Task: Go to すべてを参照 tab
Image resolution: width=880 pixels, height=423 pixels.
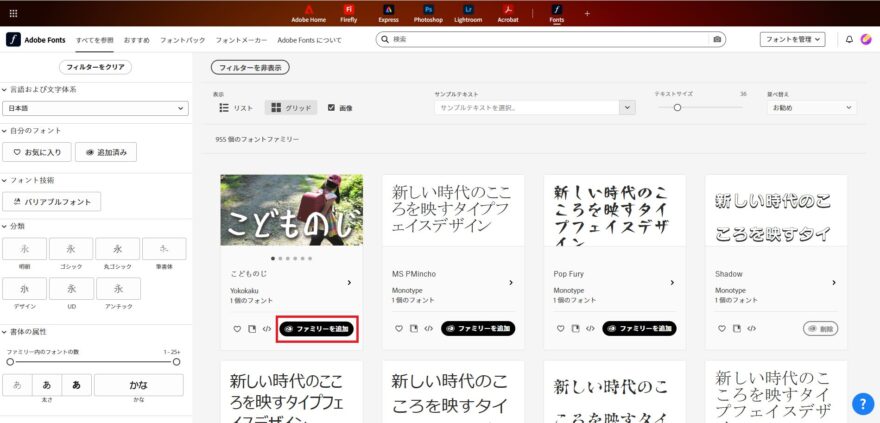Action: [x=94, y=40]
